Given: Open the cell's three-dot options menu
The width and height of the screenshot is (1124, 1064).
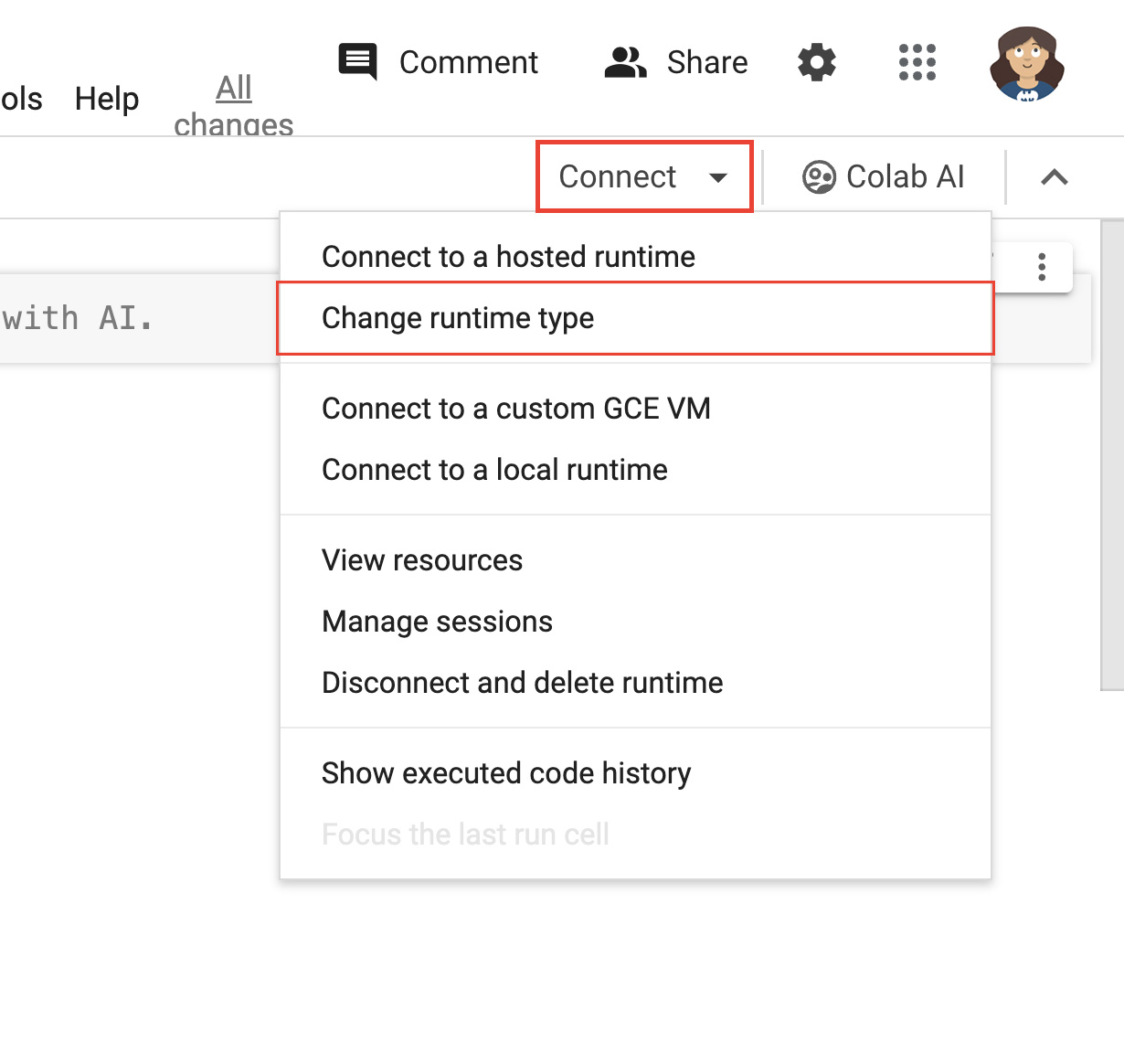Looking at the screenshot, I should pos(1041,267).
